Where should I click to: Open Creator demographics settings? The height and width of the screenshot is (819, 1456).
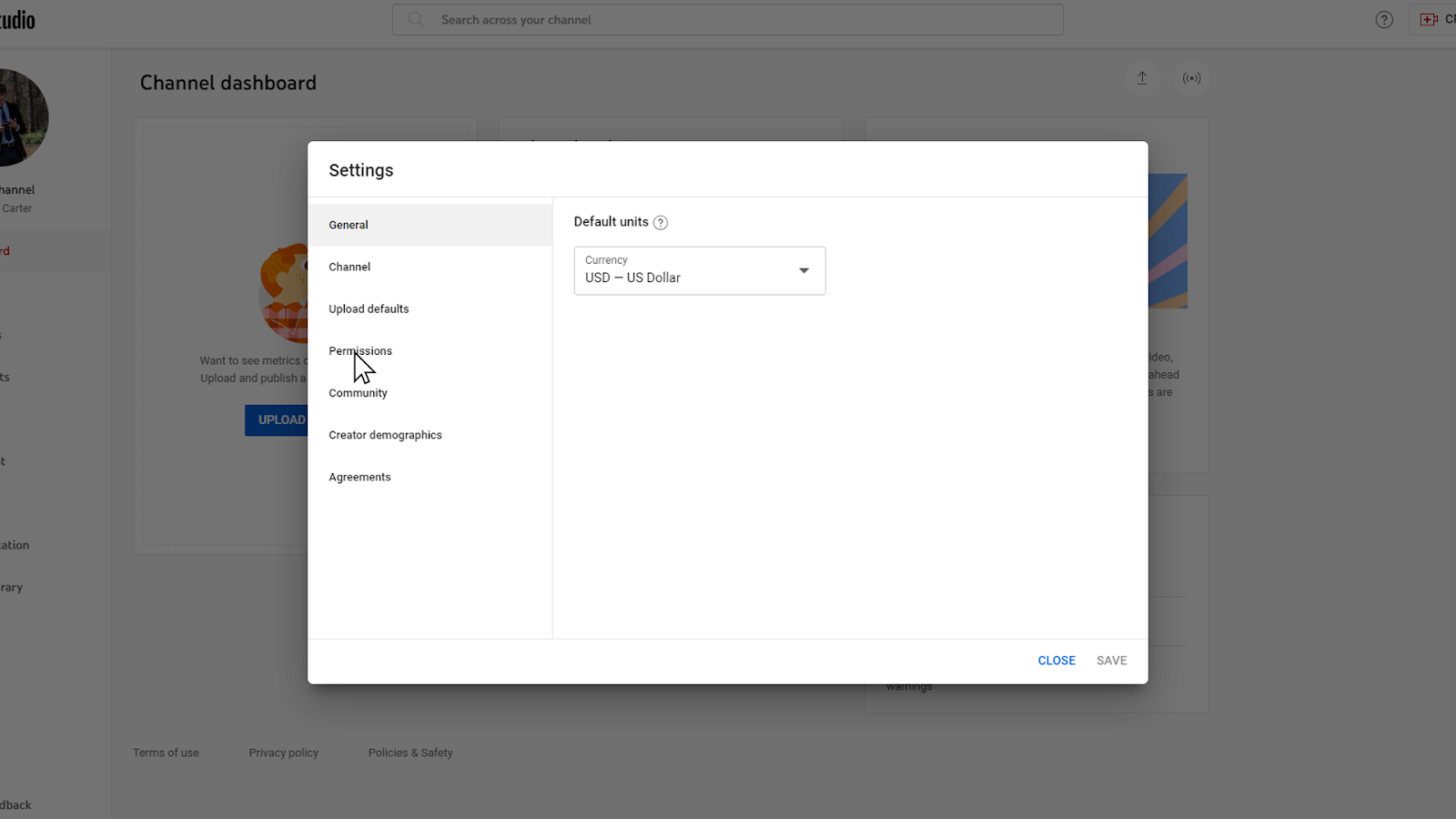coord(385,434)
